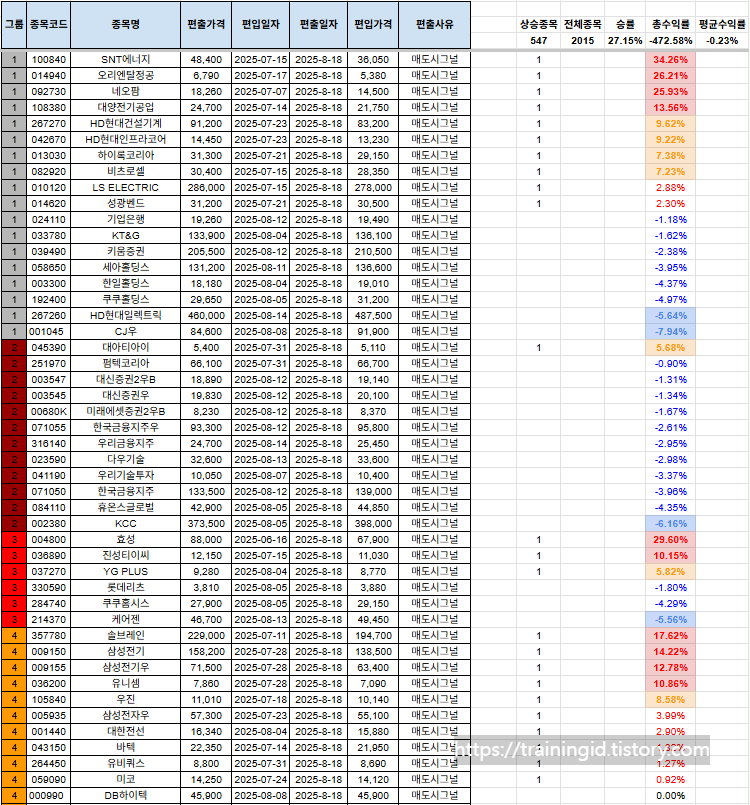This screenshot has width=750, height=805.
Task: Select the LS ELECTRIC name cell
Action: (125, 187)
